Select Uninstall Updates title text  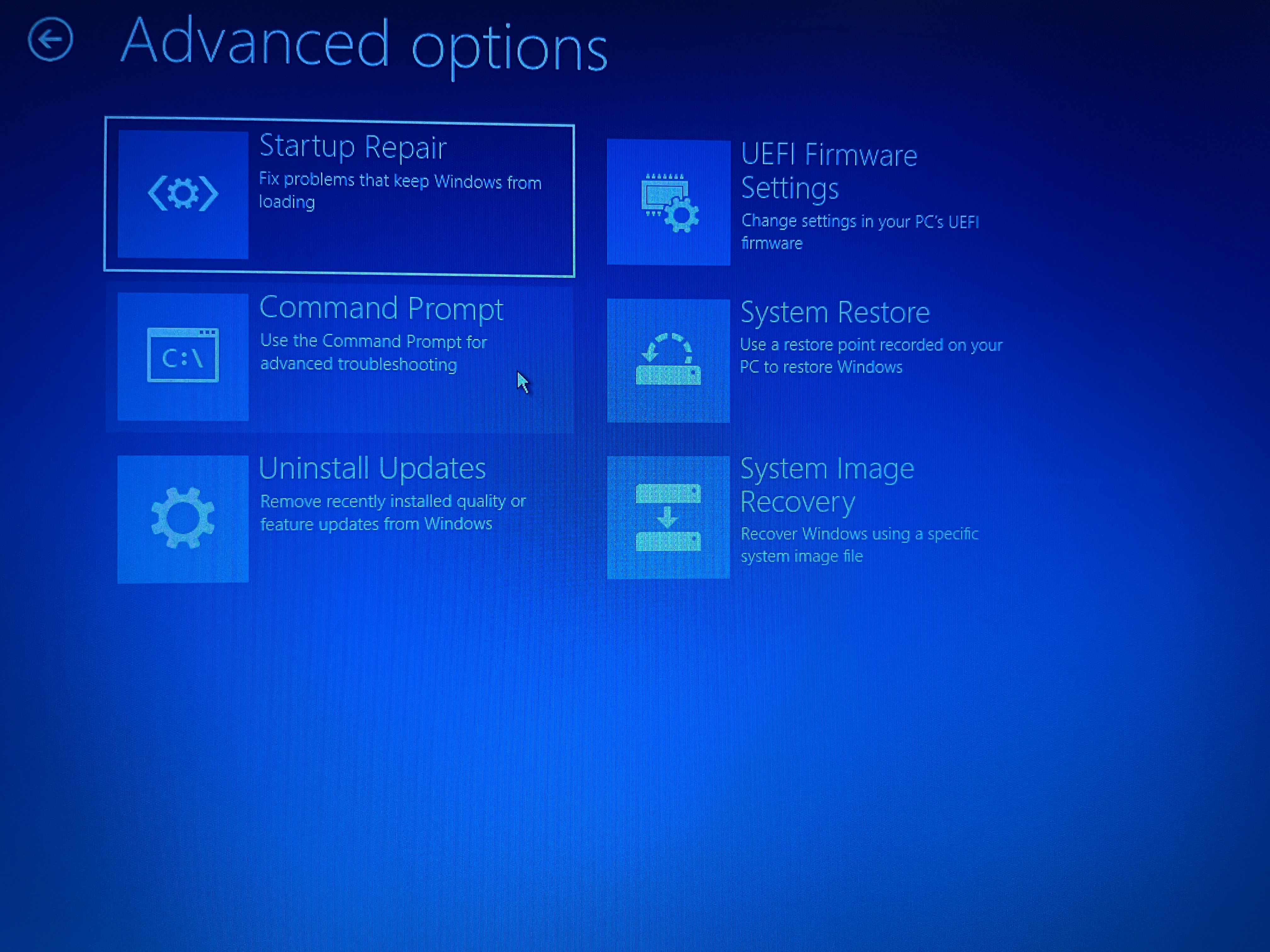[x=372, y=468]
